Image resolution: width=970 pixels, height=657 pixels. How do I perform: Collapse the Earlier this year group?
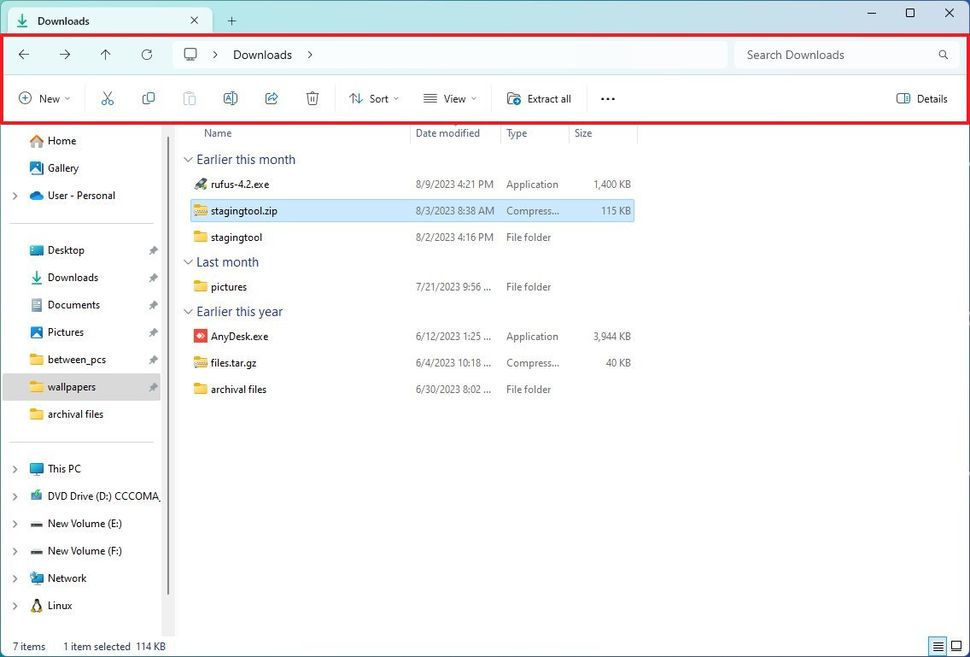188,312
